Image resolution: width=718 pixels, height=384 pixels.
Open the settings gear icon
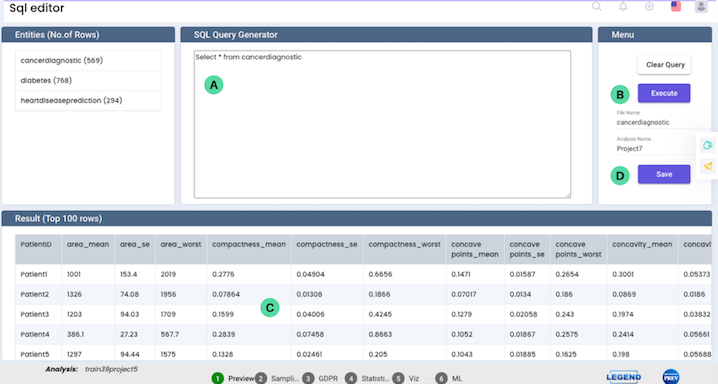pyautogui.click(x=649, y=6)
